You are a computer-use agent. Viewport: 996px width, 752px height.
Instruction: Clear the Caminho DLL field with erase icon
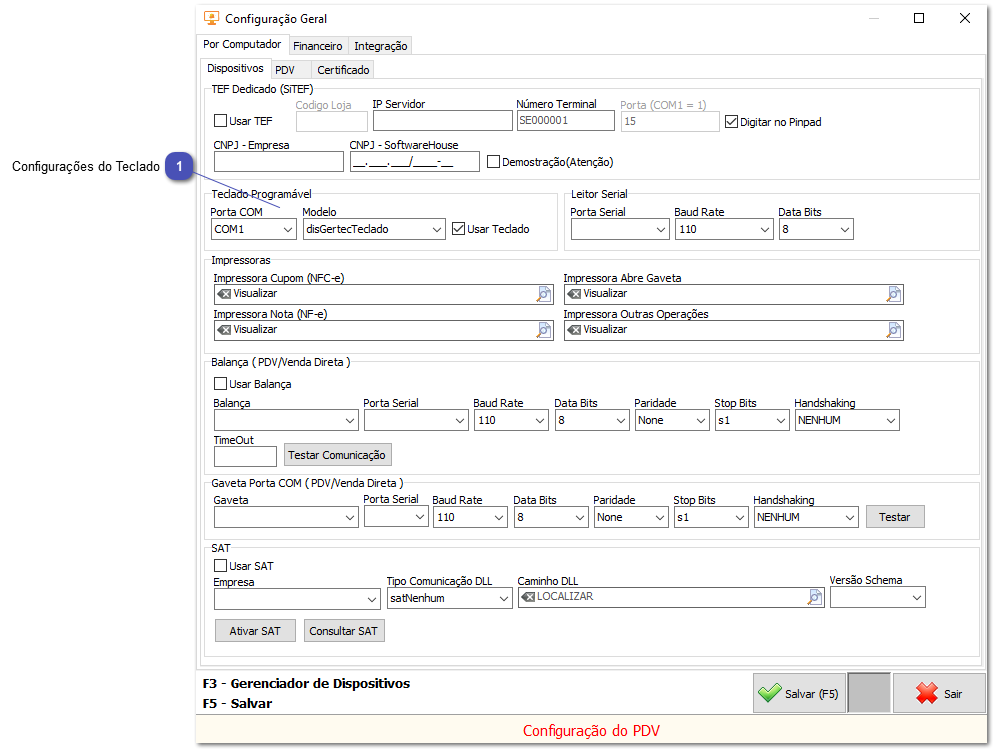coord(528,597)
